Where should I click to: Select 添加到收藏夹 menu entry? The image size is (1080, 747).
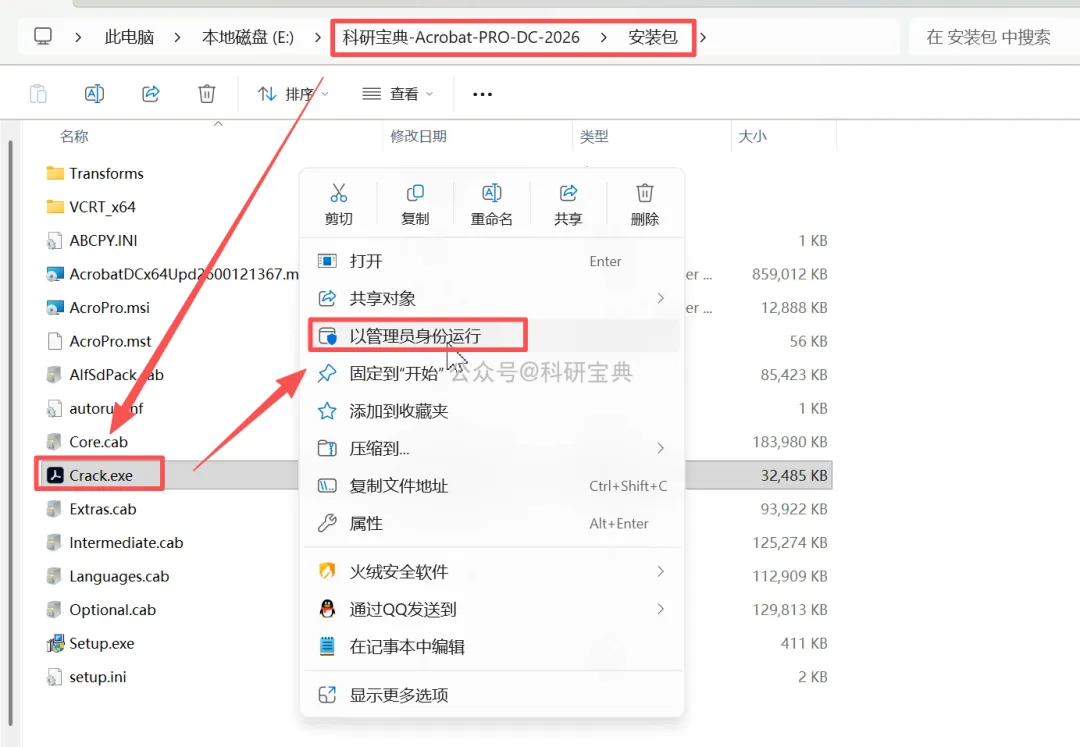492,411
